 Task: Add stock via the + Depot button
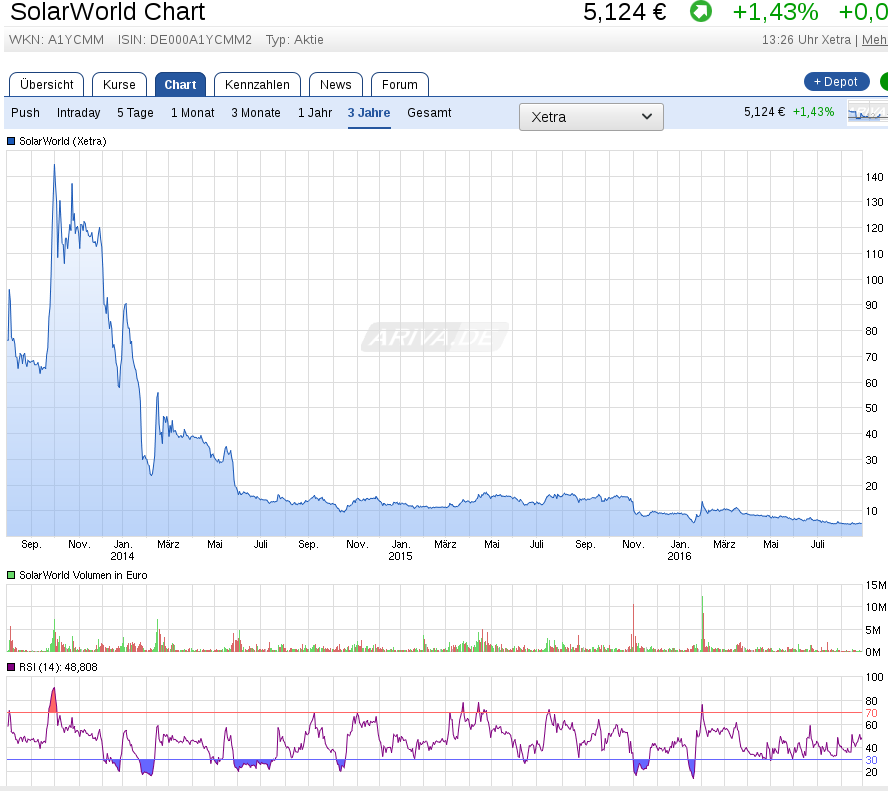pyautogui.click(x=836, y=82)
